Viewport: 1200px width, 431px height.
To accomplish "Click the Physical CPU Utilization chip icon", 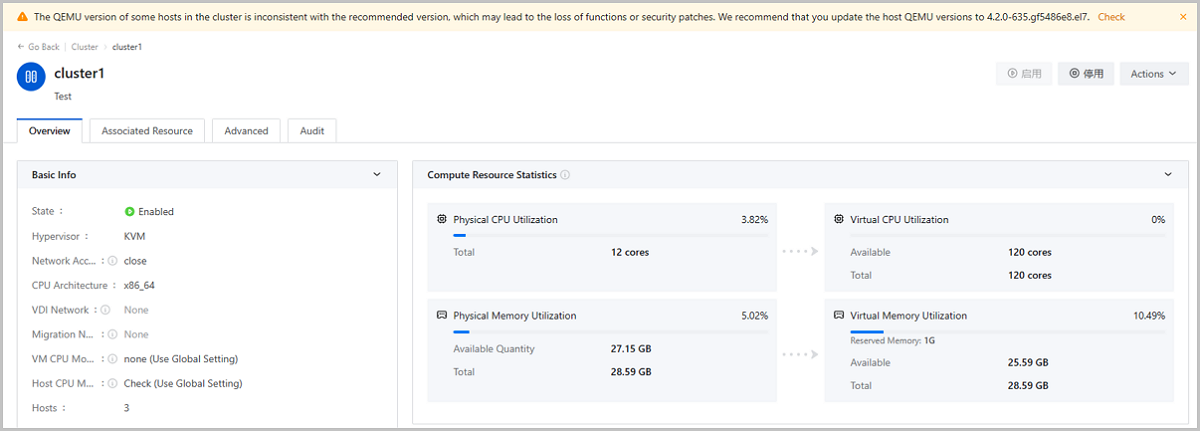I will [x=442, y=219].
